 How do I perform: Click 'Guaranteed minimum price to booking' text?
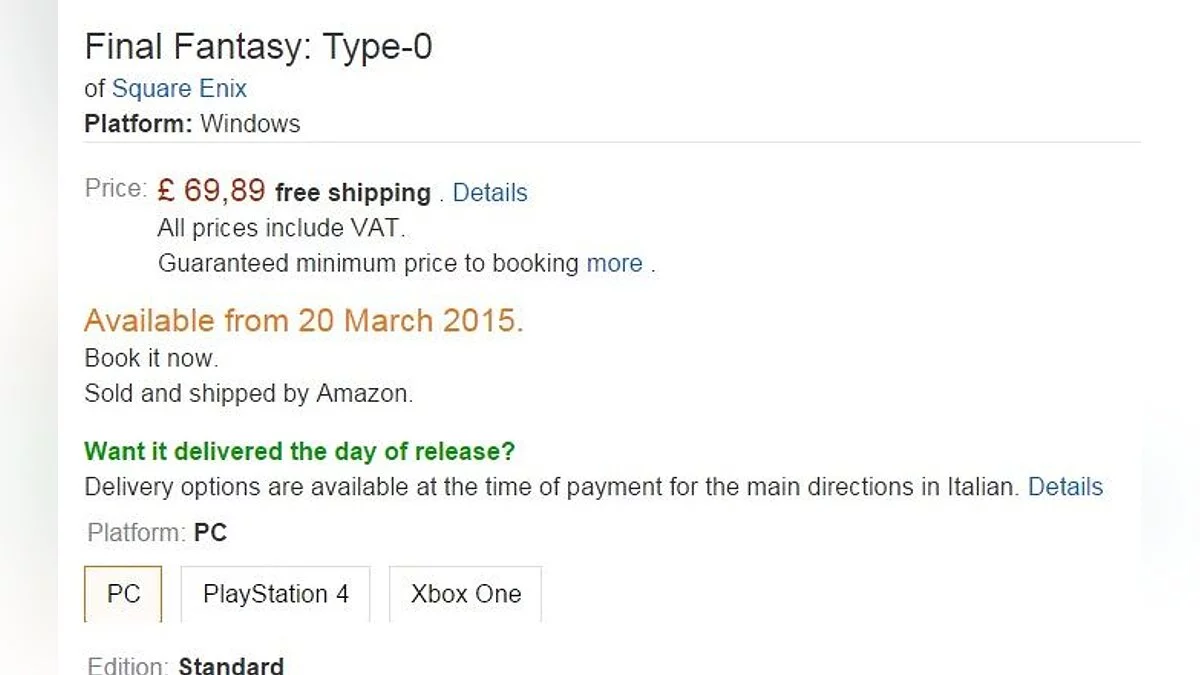coord(368,264)
